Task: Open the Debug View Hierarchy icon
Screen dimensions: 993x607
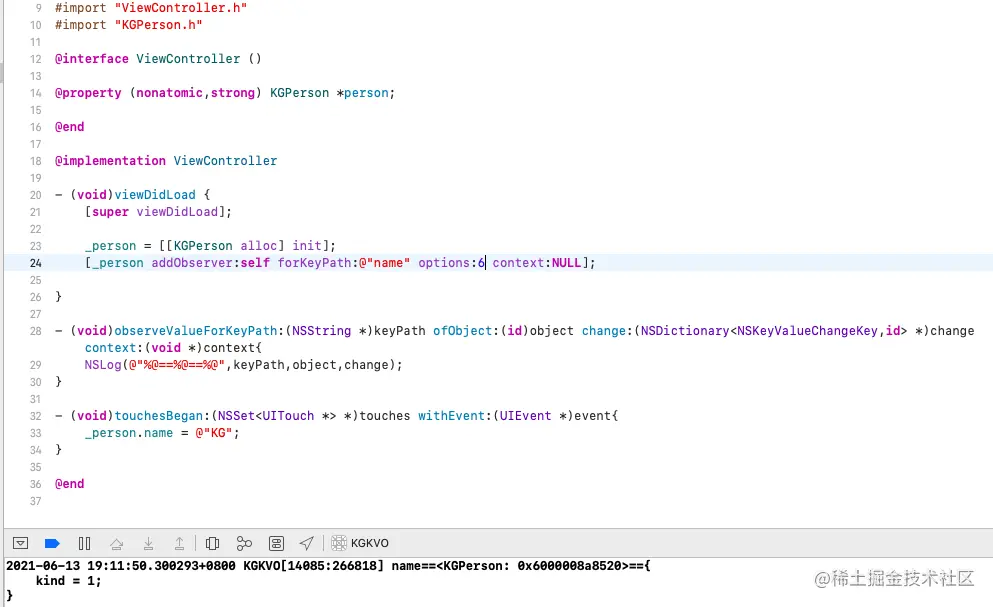Action: [213, 543]
